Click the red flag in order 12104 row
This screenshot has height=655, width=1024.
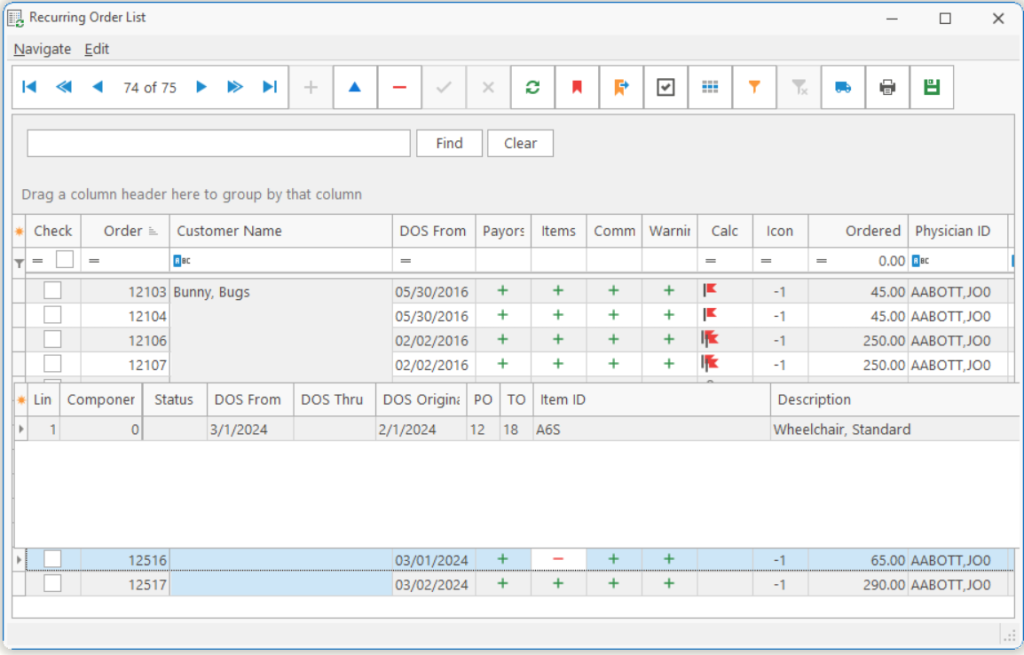pos(710,315)
